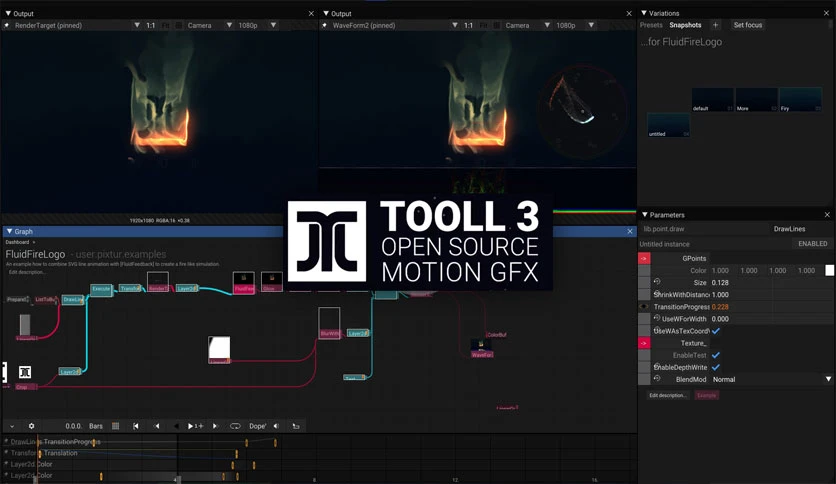
Task: Uncheck the EnableTest checkbox
Action: [716, 355]
